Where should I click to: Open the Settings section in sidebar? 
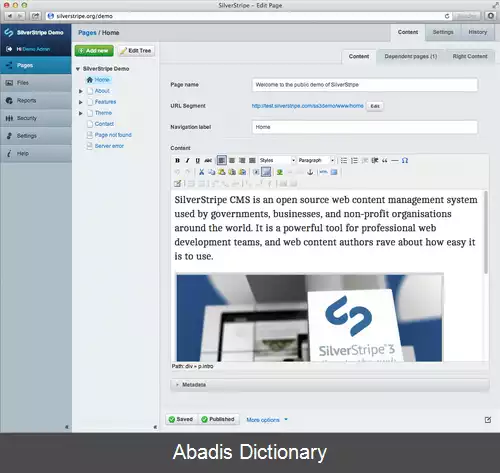click(x=36, y=136)
